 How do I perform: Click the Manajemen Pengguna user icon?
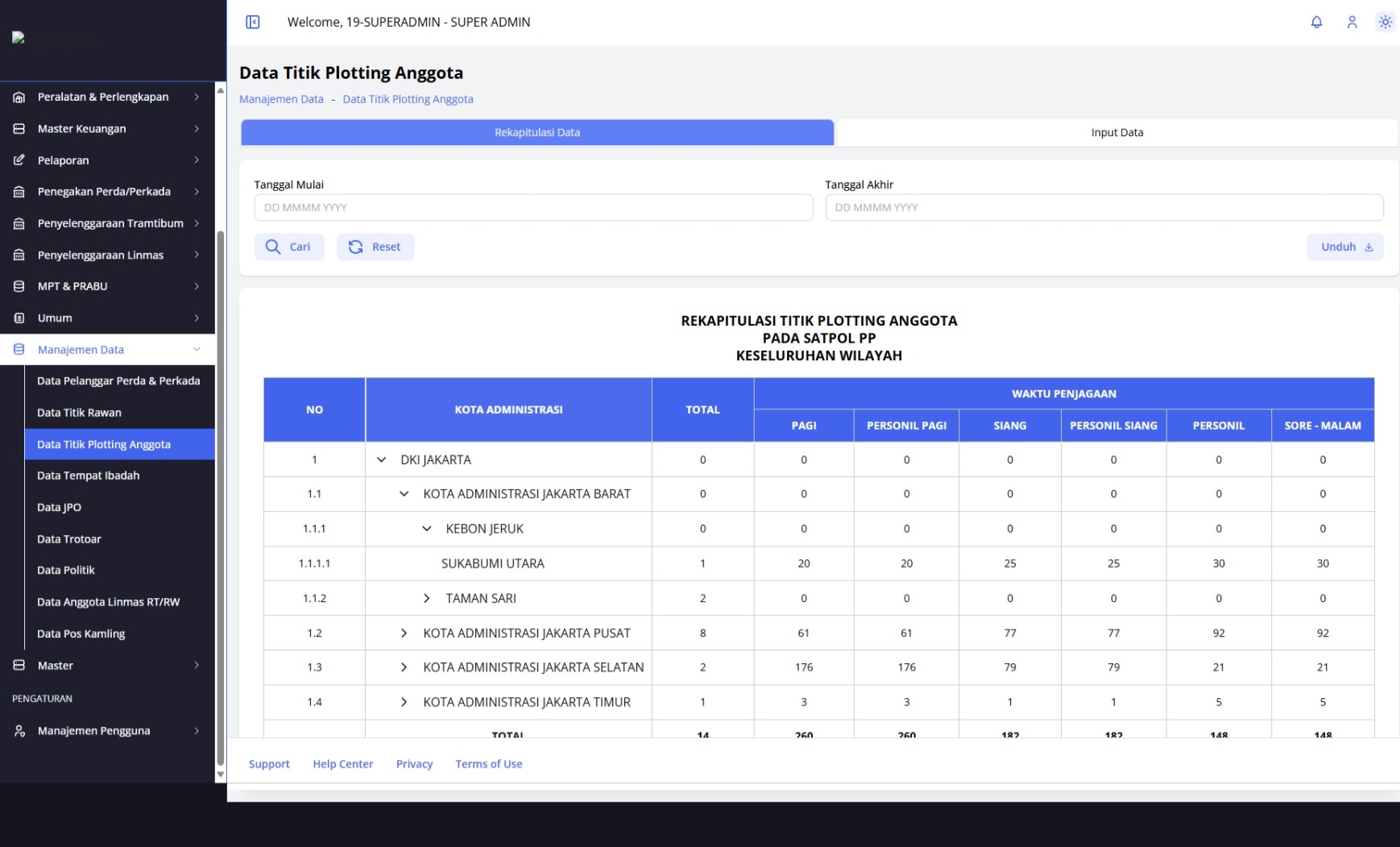19,731
